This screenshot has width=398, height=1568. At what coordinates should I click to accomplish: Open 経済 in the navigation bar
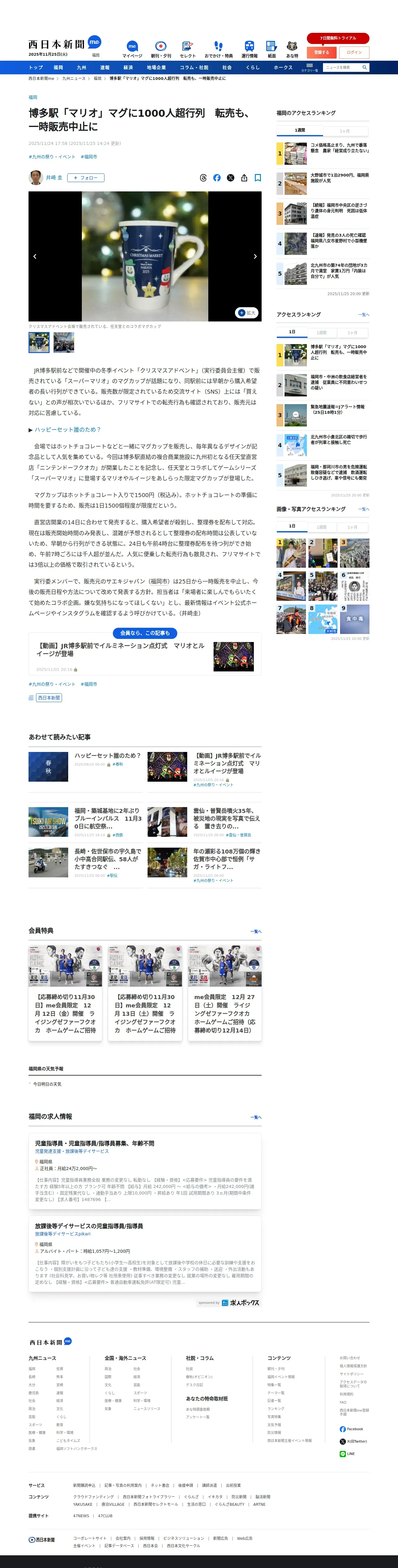pyautogui.click(x=128, y=68)
